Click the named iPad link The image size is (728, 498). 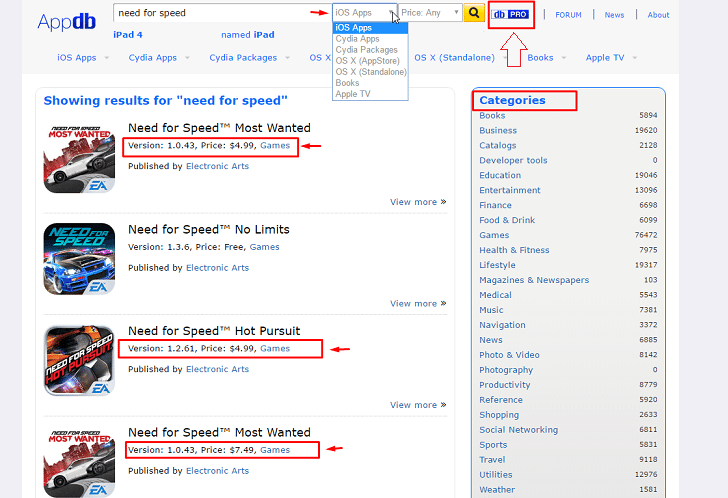pyautogui.click(x=247, y=35)
